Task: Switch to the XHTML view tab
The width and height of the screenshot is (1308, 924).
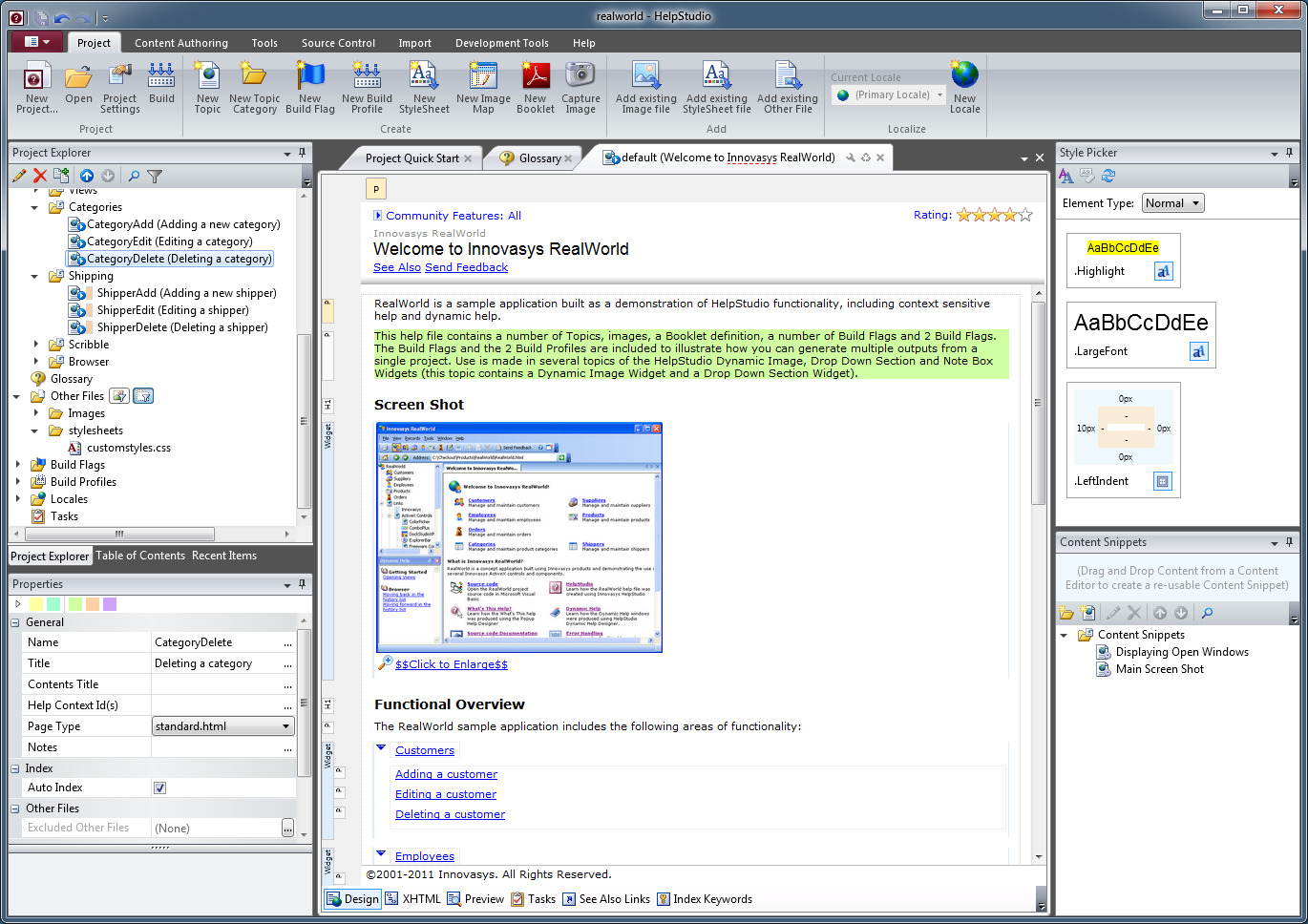Action: 413,899
